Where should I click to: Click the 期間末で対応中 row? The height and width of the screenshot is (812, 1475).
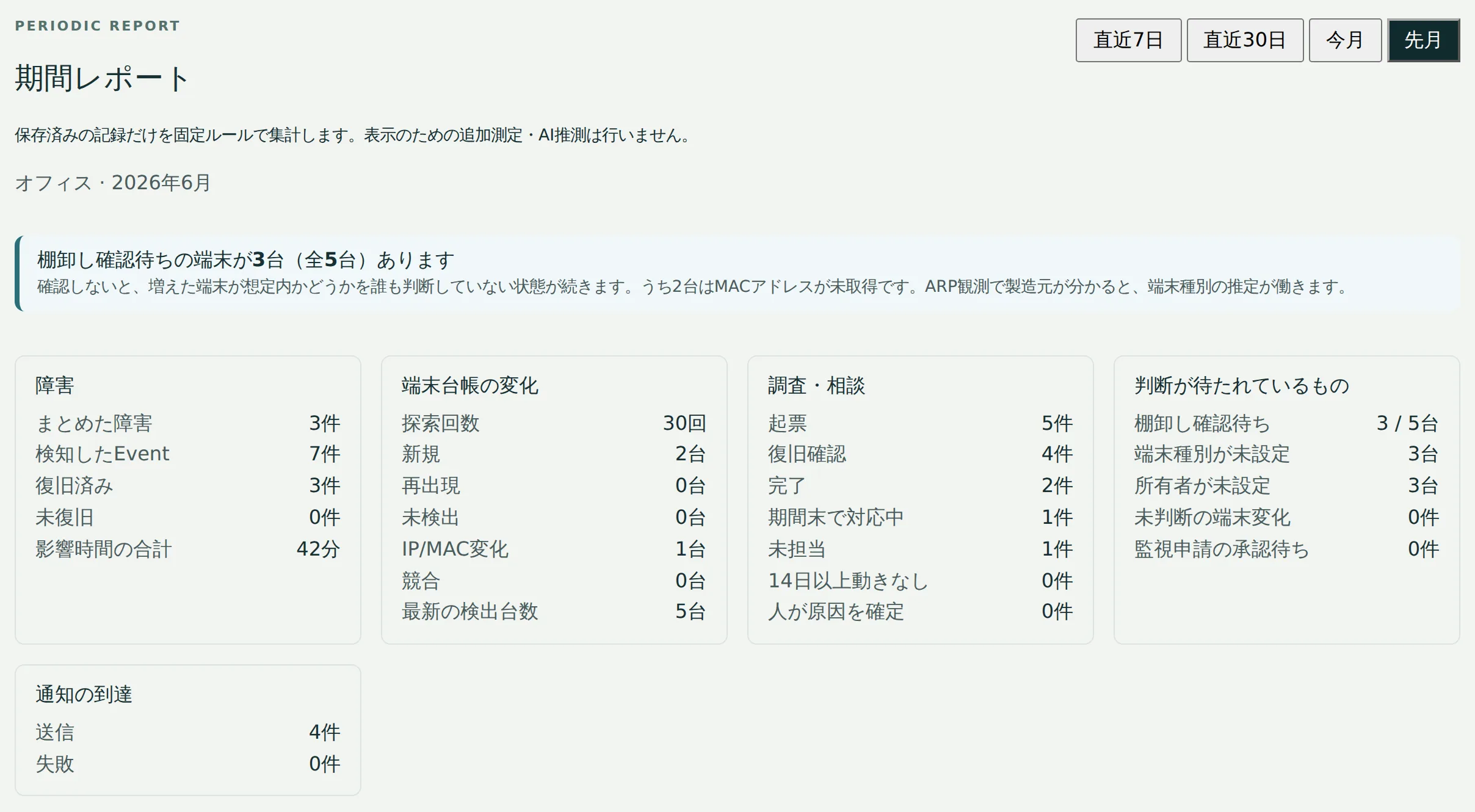(921, 517)
